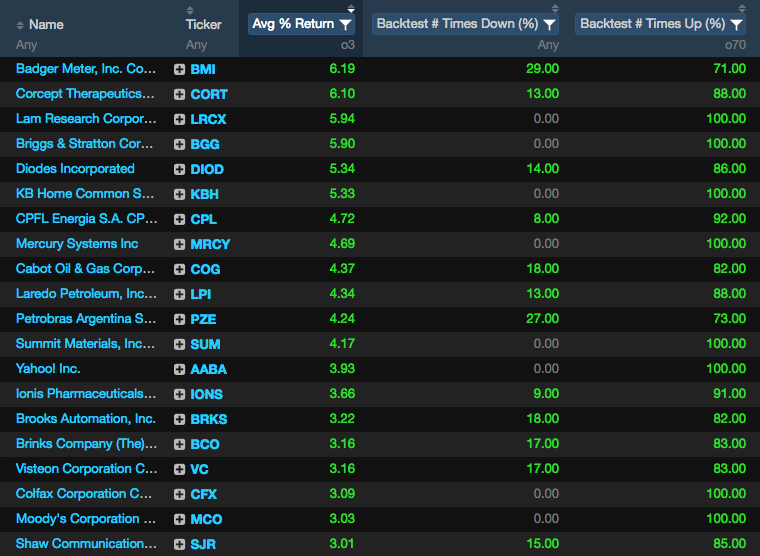Select Times Down value 15.00
The width and height of the screenshot is (760, 556).
(542, 544)
